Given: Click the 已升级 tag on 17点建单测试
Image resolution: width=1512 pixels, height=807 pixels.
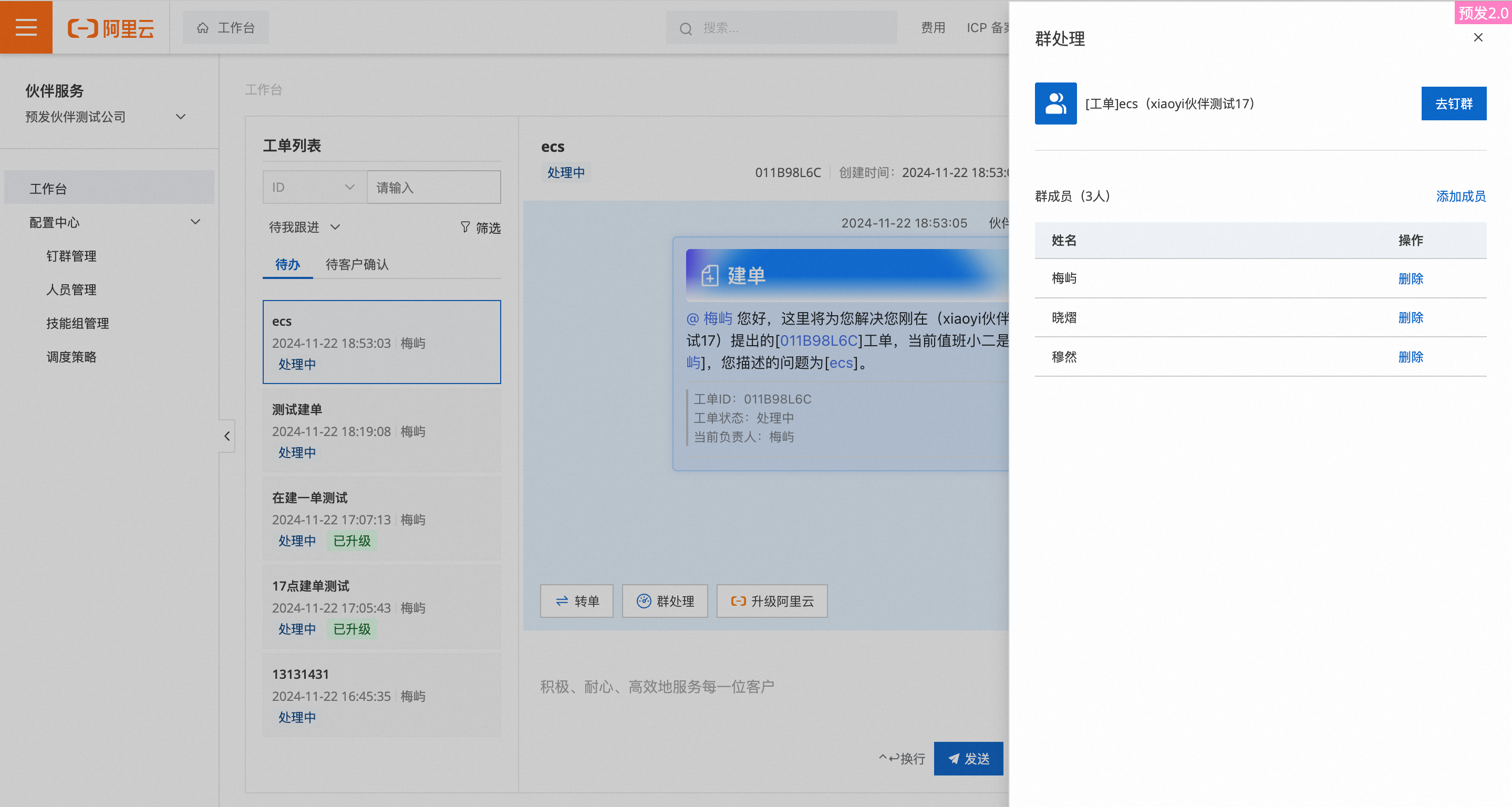Looking at the screenshot, I should tap(352, 628).
